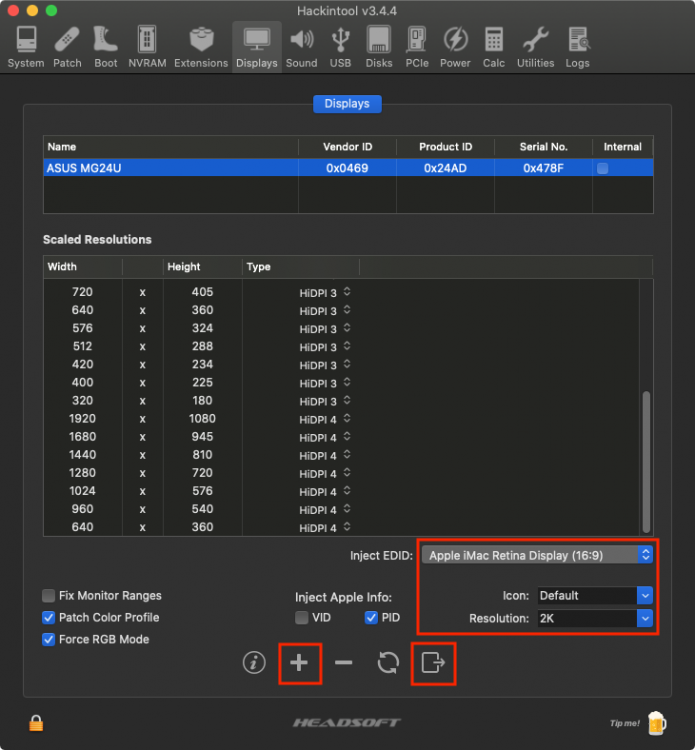Screen dimensions: 695x750
Task: Remove resolution with the minus button
Action: (343, 662)
